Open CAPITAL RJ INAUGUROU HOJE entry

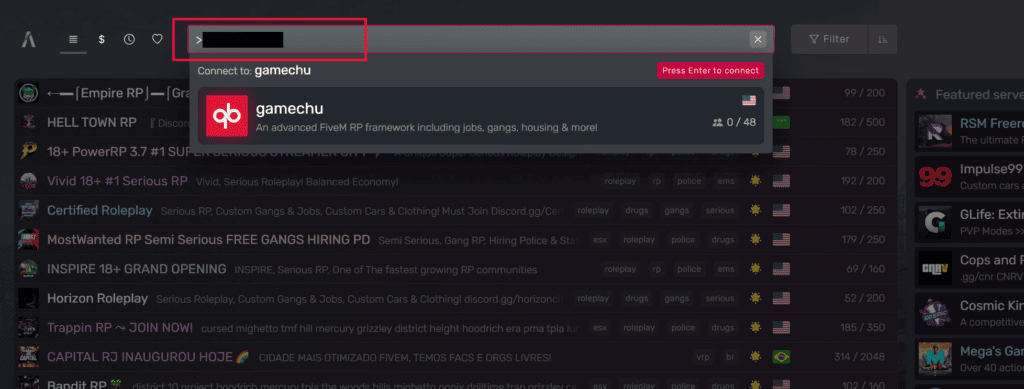tap(456, 357)
